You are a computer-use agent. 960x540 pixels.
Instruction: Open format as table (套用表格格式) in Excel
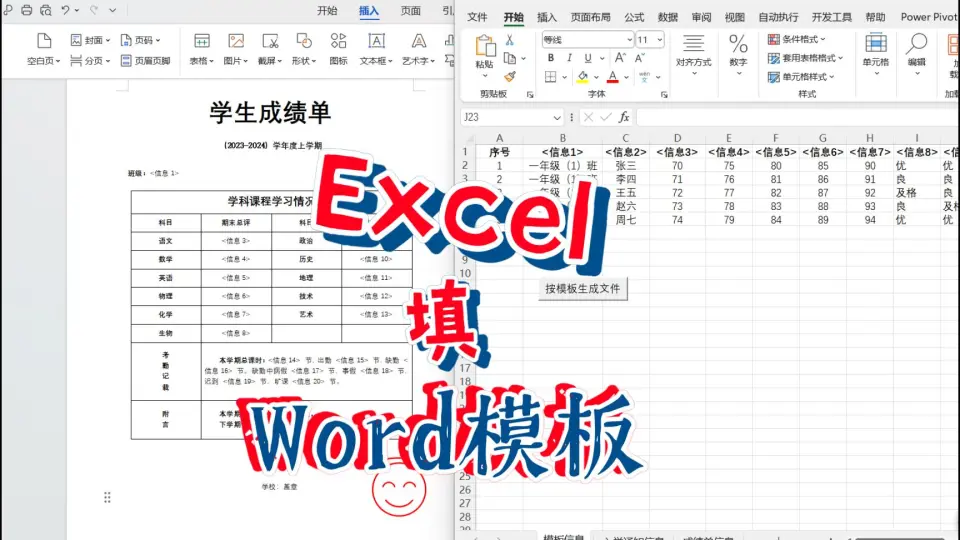click(805, 58)
